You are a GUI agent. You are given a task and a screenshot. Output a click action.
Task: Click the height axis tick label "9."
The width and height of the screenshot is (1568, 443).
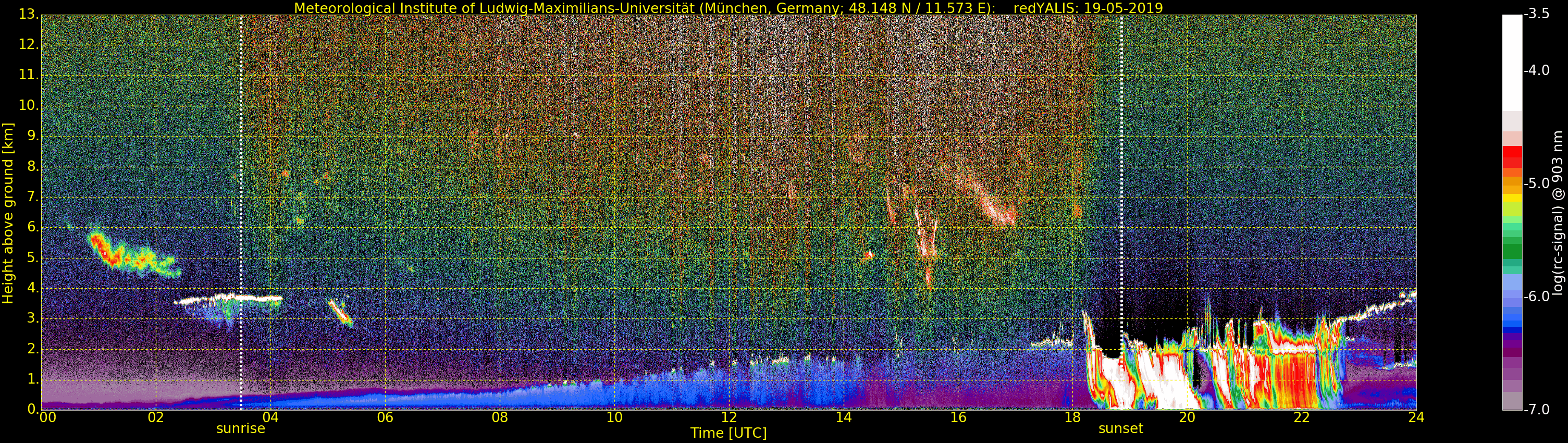pos(33,136)
